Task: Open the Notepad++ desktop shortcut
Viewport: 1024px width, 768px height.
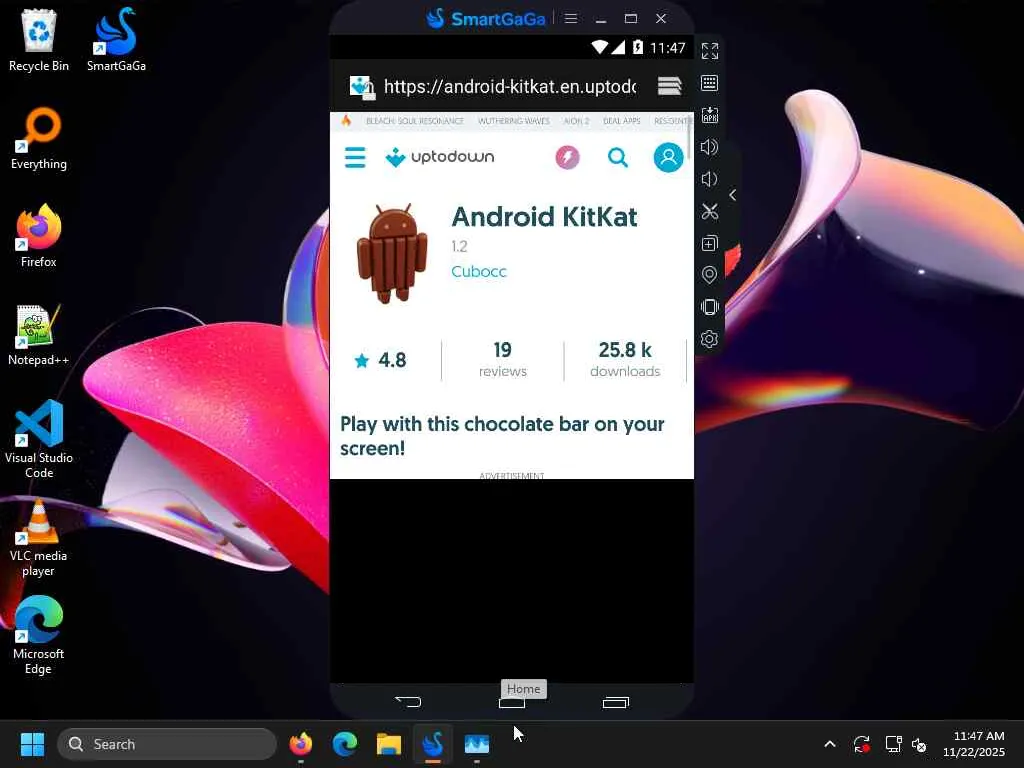Action: (39, 334)
